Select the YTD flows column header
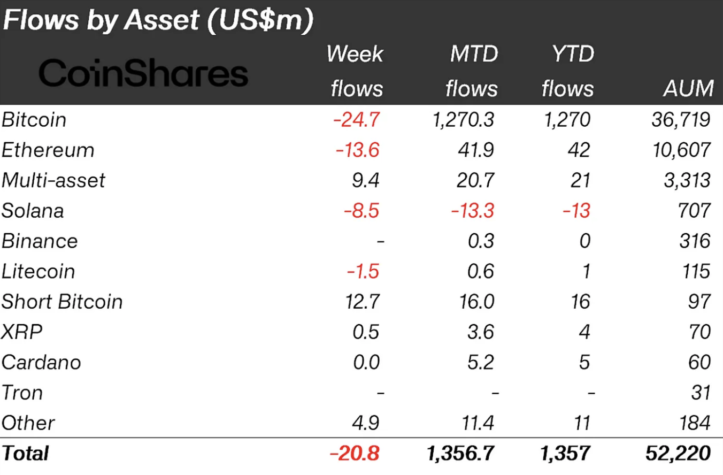This screenshot has height=475, width=723. coord(567,71)
